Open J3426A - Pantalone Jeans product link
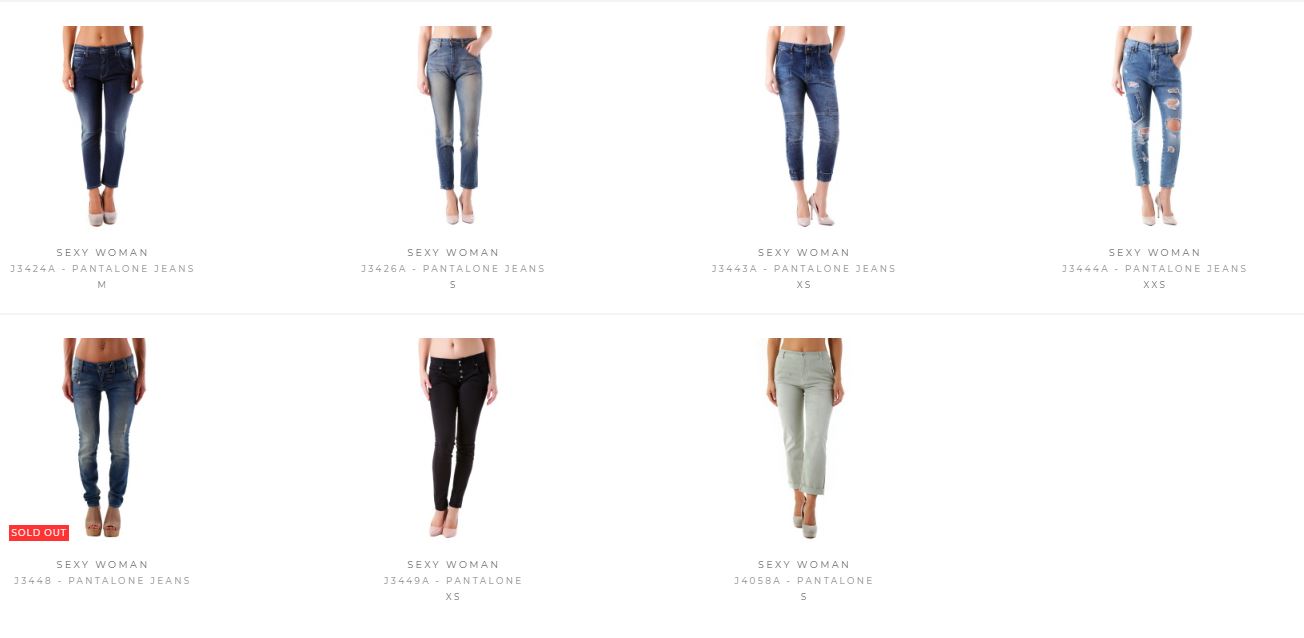 (453, 268)
